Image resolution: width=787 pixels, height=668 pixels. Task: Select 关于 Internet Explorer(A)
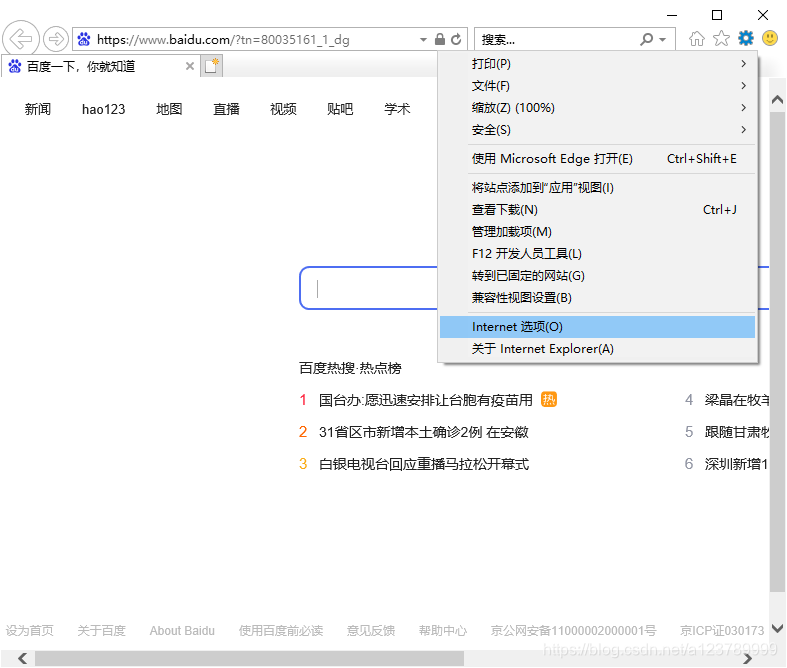tap(597, 349)
